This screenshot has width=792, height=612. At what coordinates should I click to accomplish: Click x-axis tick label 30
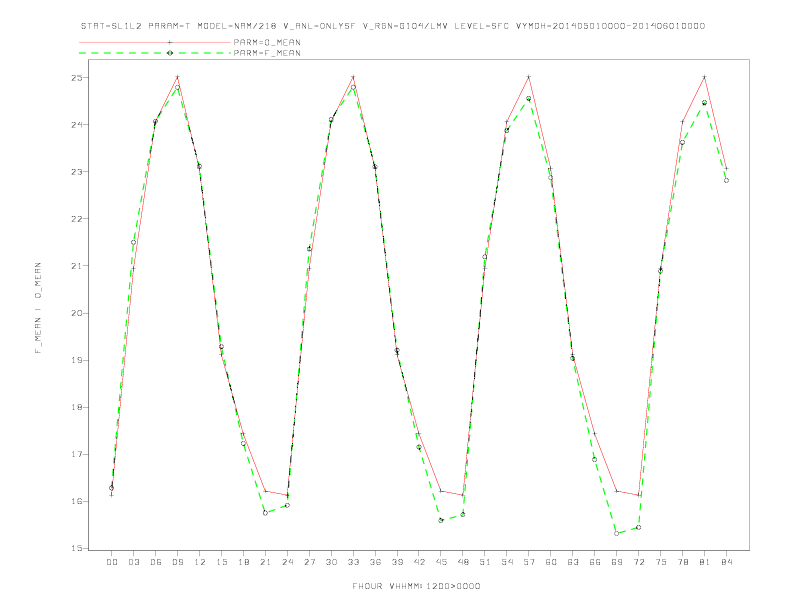pyautogui.click(x=331, y=562)
